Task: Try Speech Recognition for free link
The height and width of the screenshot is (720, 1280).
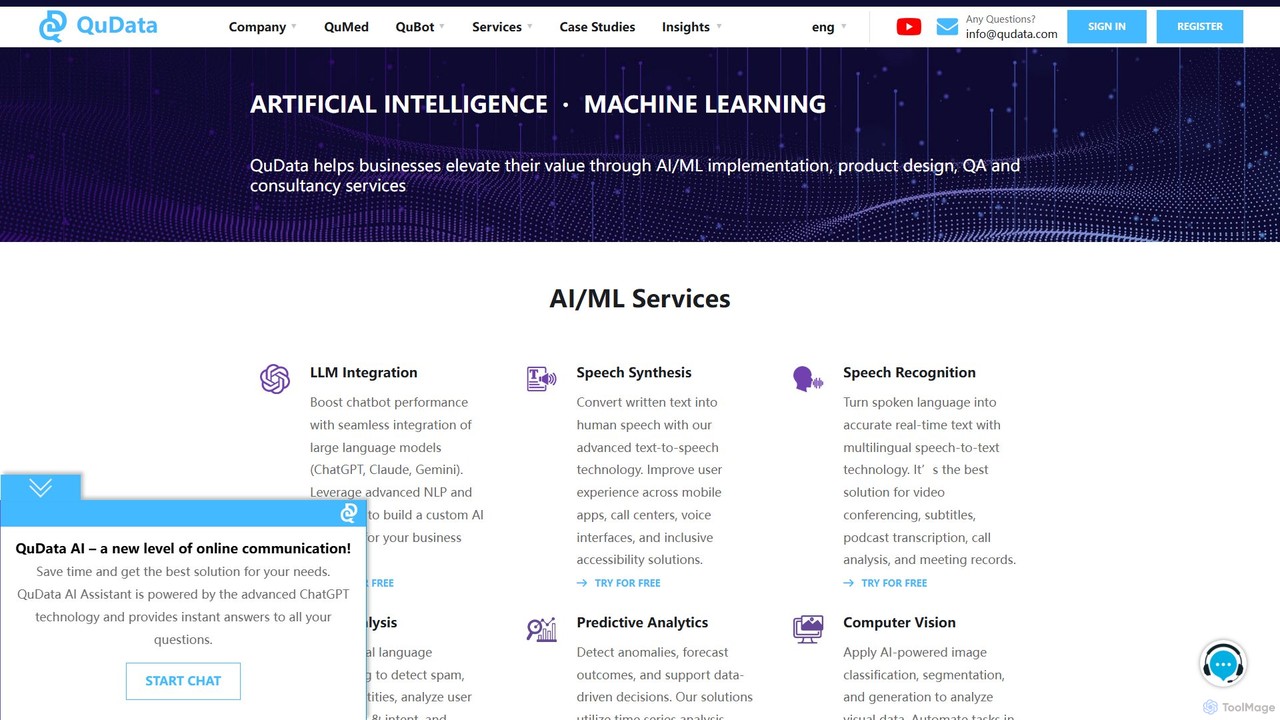Action: [x=885, y=583]
